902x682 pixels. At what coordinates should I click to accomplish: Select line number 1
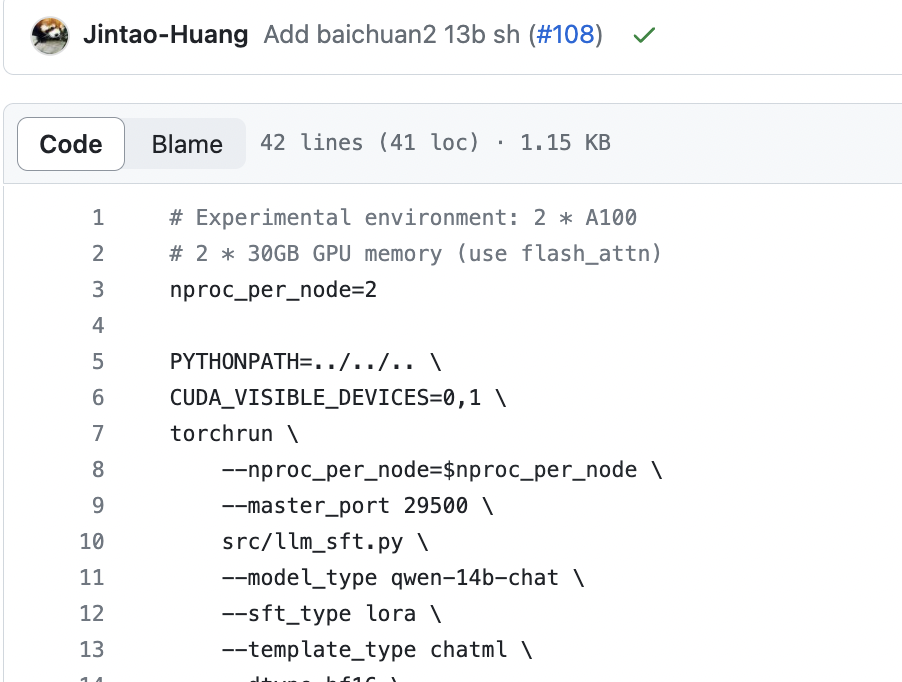coord(97,218)
